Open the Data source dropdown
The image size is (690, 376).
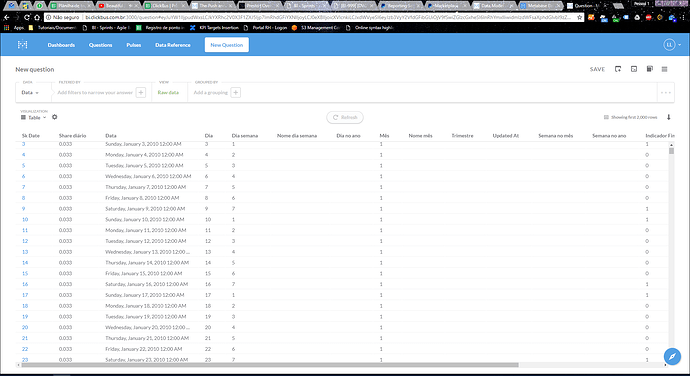coord(30,92)
